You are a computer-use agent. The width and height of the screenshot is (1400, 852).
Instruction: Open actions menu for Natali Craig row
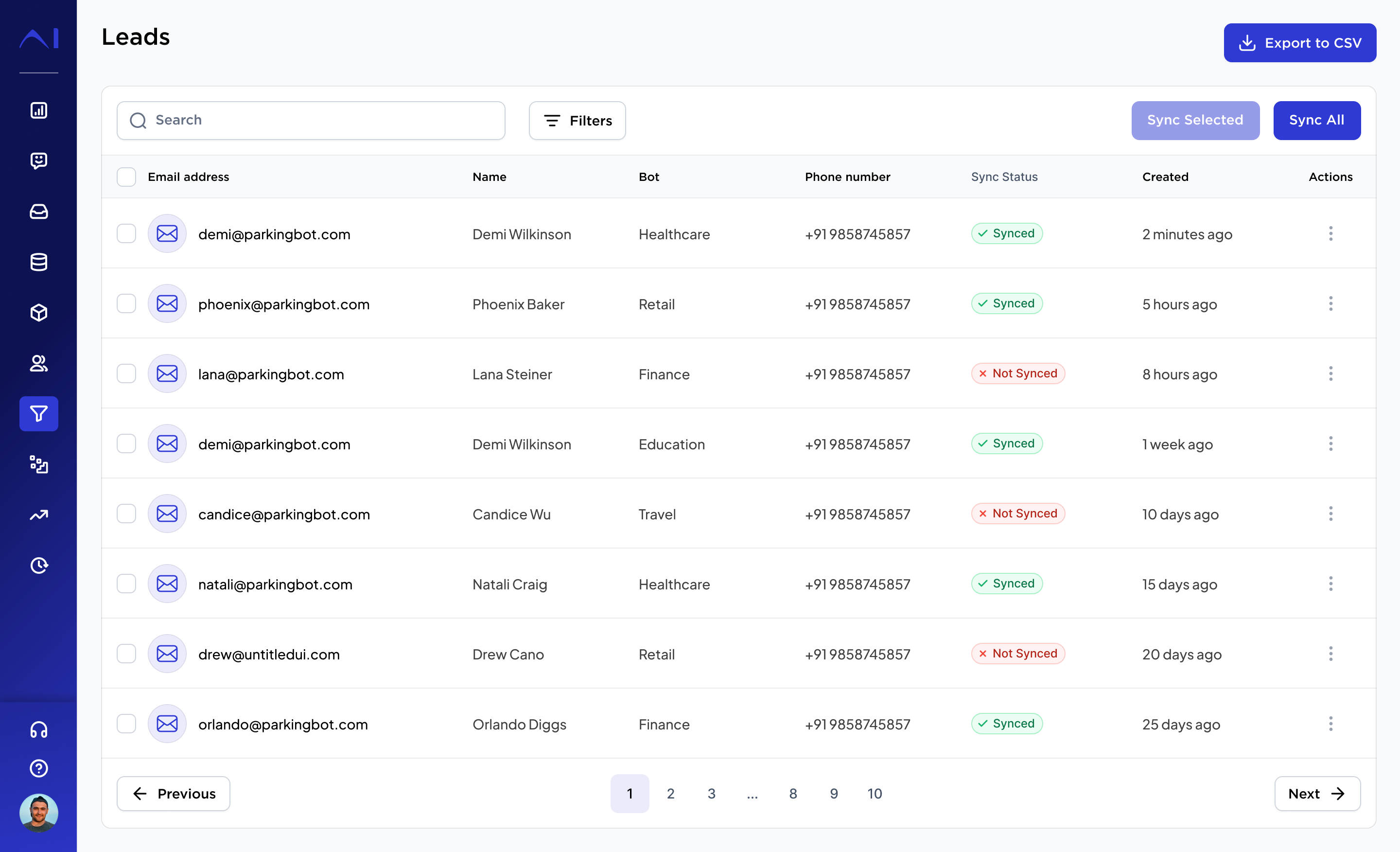[x=1330, y=584]
